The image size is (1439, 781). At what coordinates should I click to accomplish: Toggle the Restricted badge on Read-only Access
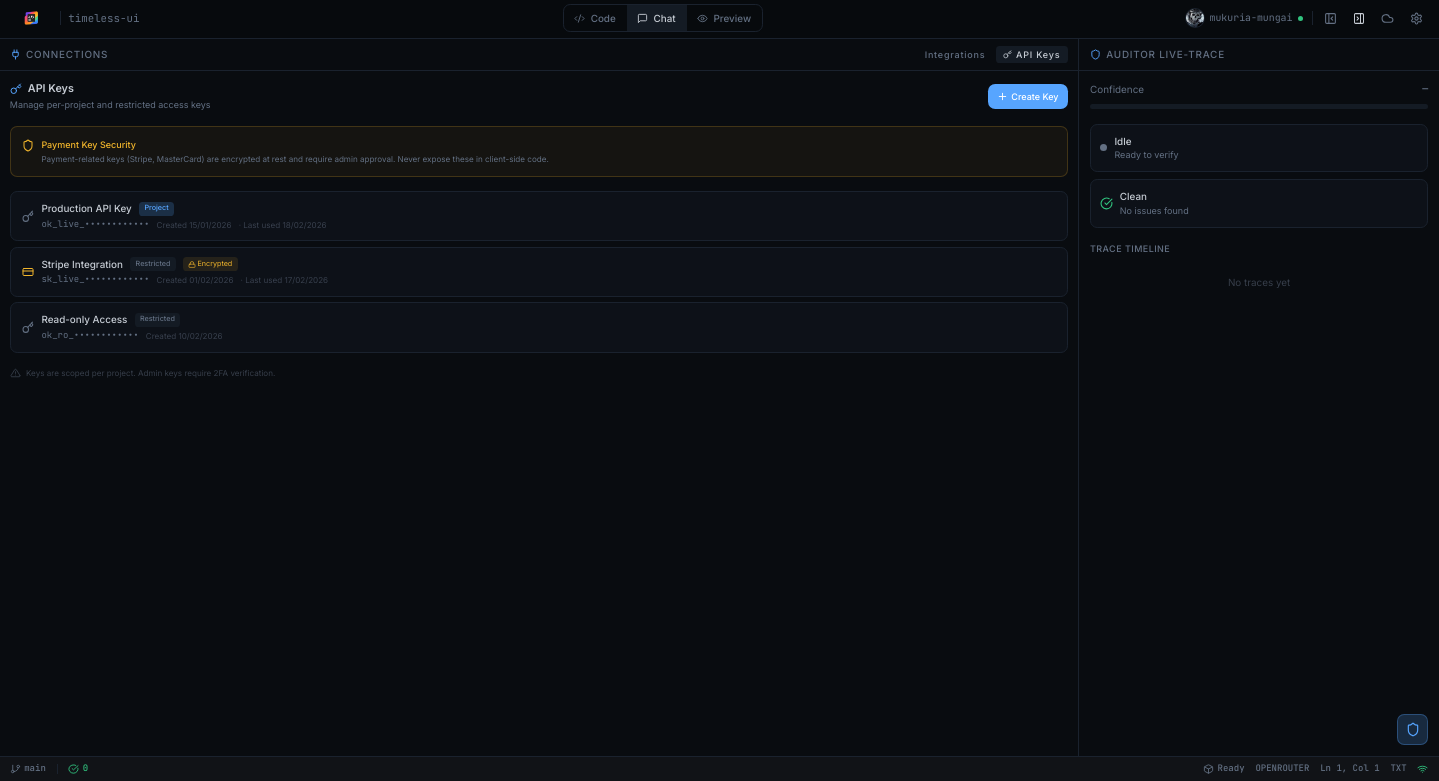point(156,318)
